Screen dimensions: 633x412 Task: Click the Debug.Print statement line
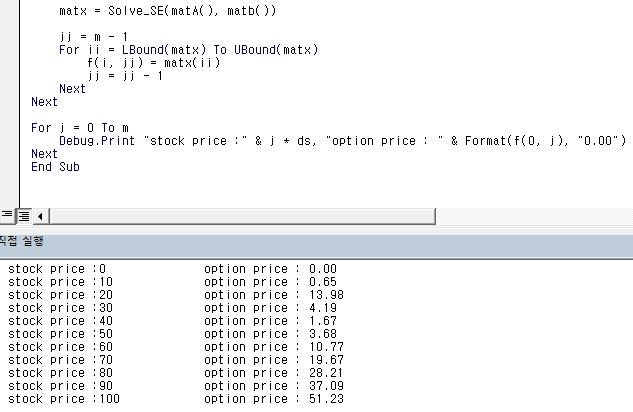tap(341, 141)
